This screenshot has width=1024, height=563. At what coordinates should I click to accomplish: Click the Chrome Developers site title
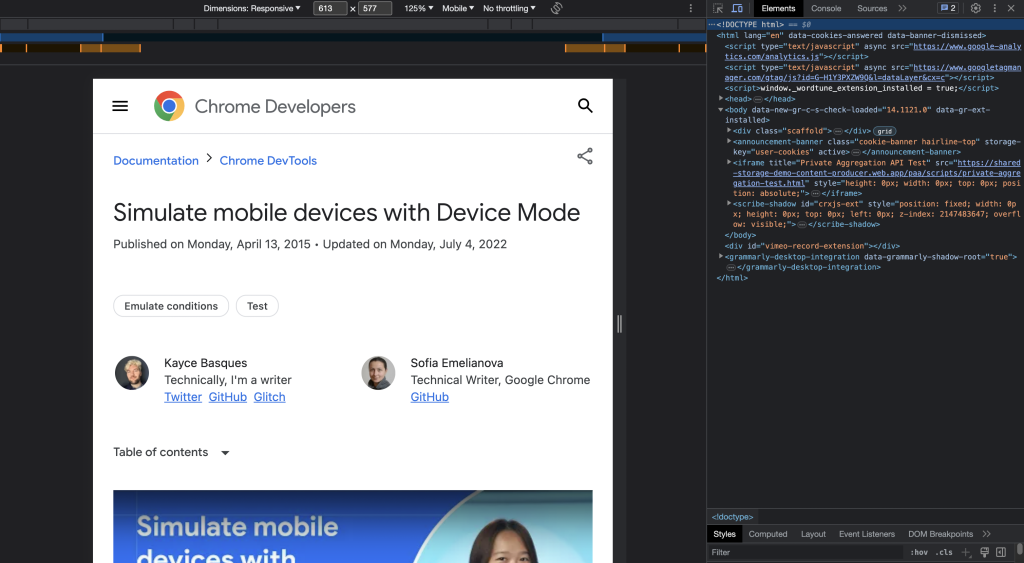(x=275, y=106)
